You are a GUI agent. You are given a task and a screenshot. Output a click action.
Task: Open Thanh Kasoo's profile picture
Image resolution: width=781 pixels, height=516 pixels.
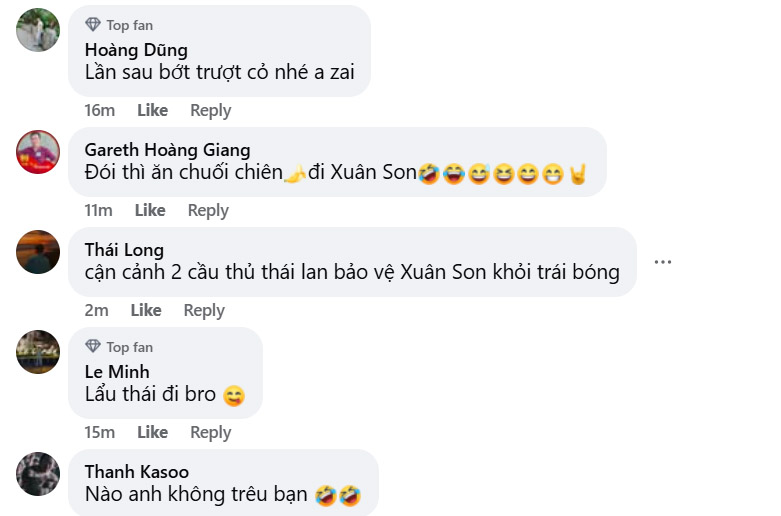pyautogui.click(x=38, y=473)
